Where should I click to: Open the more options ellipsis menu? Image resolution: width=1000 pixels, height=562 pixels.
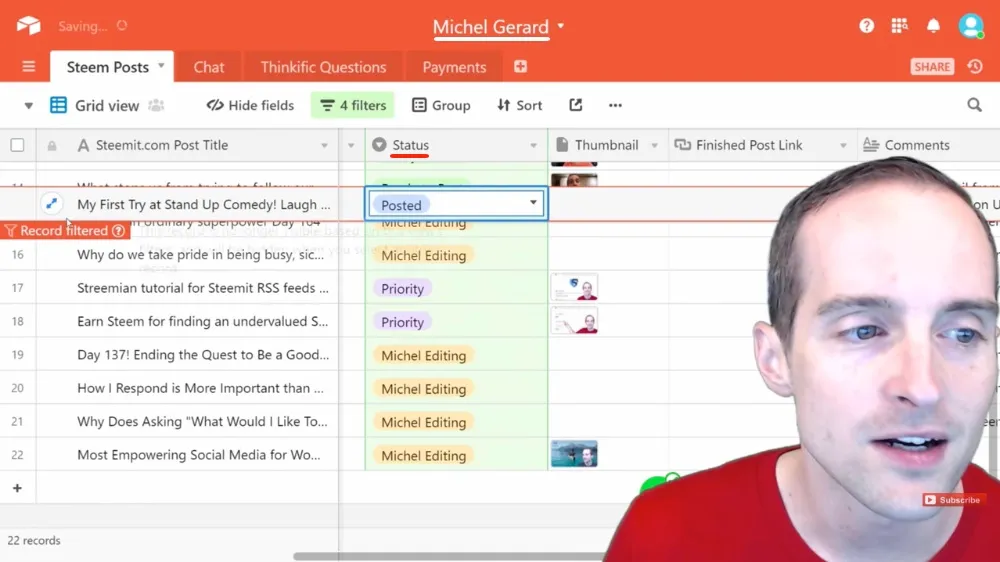click(x=615, y=105)
